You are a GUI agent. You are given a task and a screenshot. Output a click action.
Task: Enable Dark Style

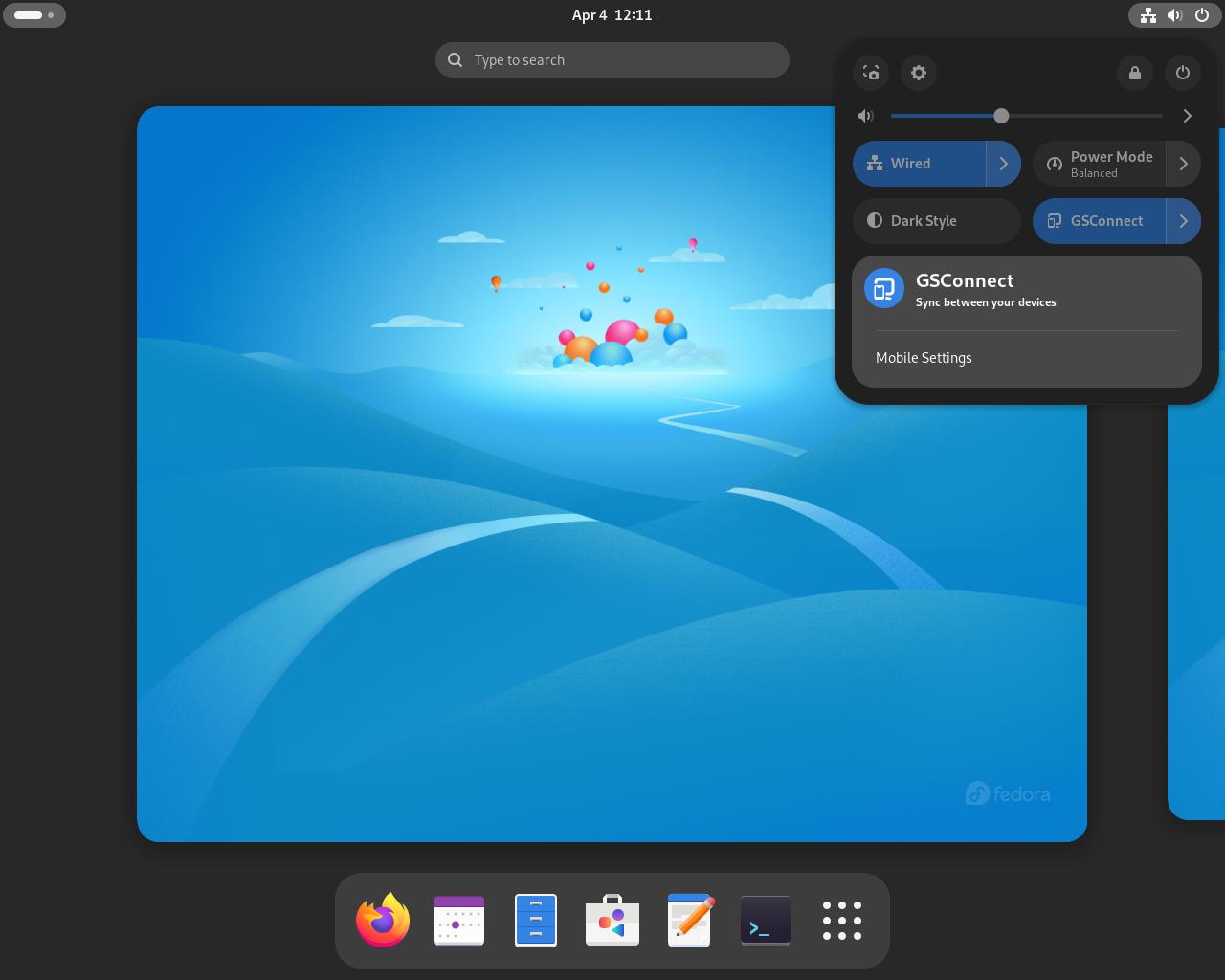tap(937, 221)
